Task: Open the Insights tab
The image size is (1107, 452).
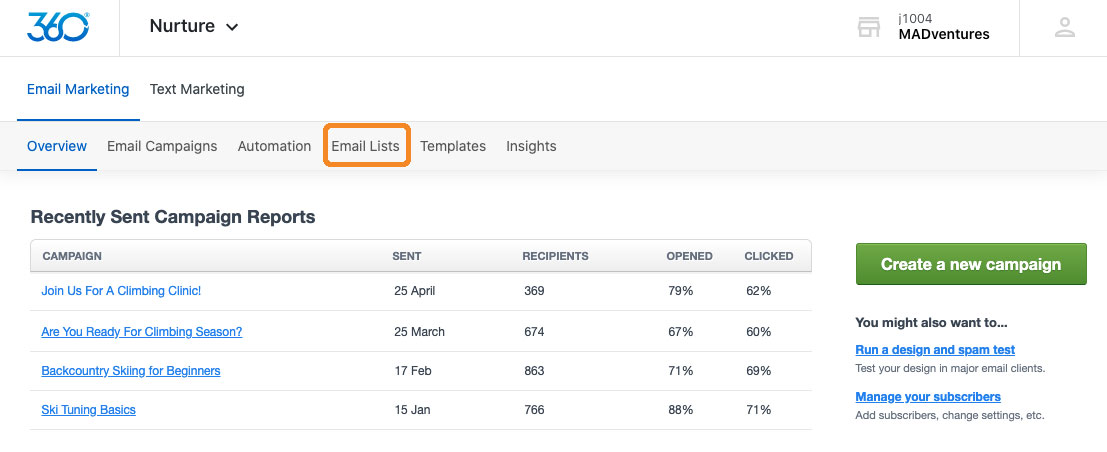Action: point(531,146)
